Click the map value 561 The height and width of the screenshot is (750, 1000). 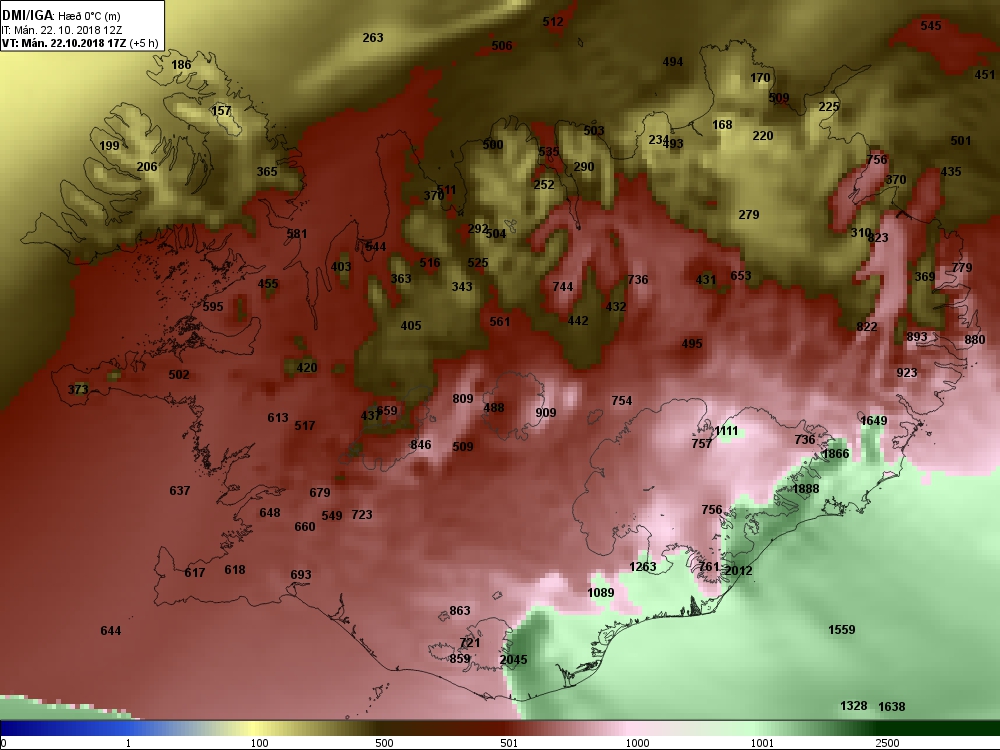pyautogui.click(x=499, y=321)
